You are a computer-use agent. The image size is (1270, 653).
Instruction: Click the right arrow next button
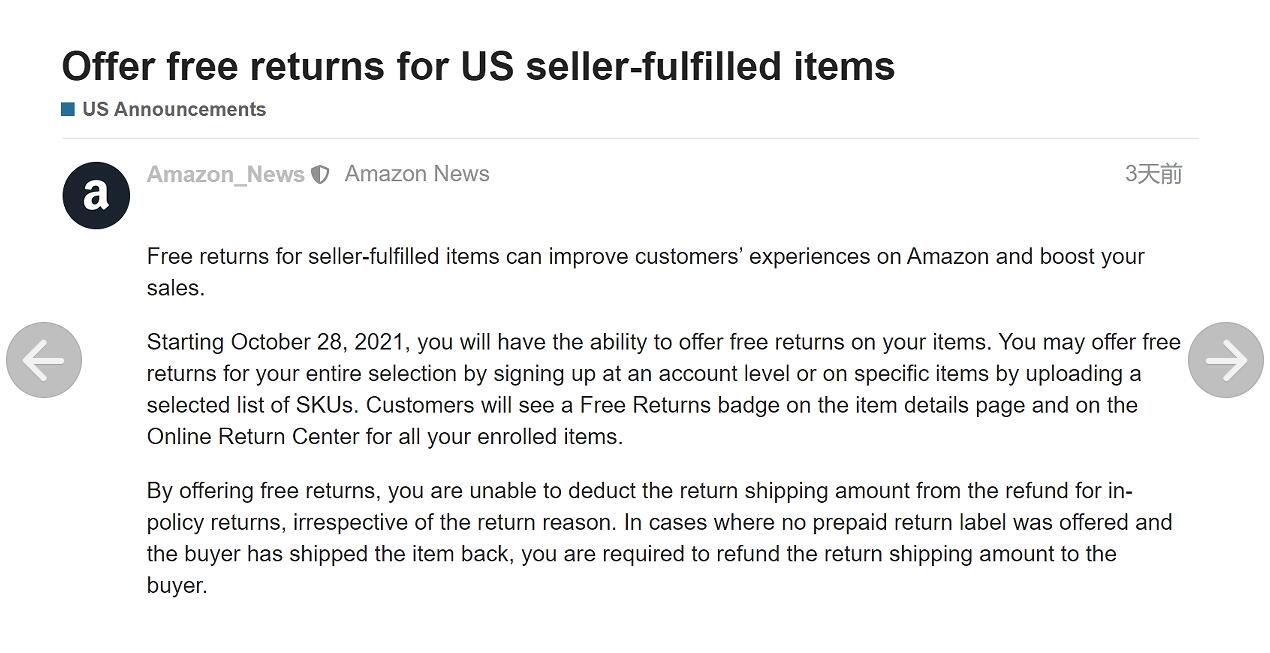(x=1225, y=360)
